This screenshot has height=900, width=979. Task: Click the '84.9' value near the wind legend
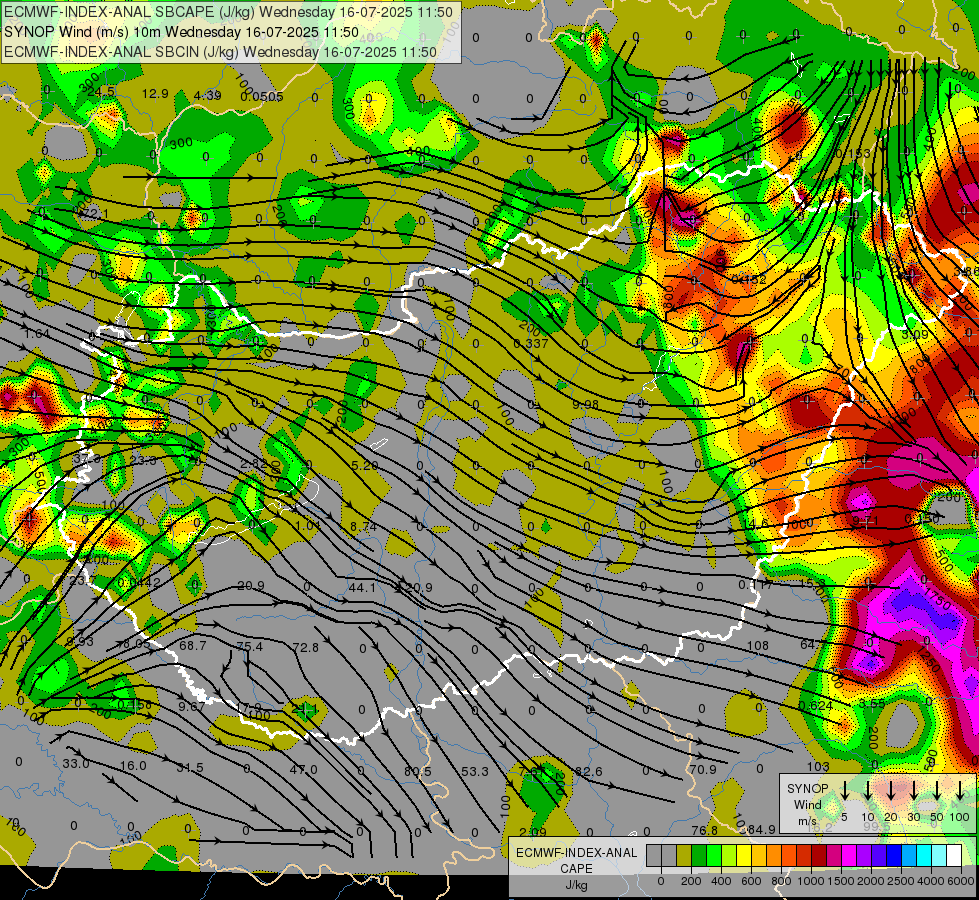tap(762, 829)
